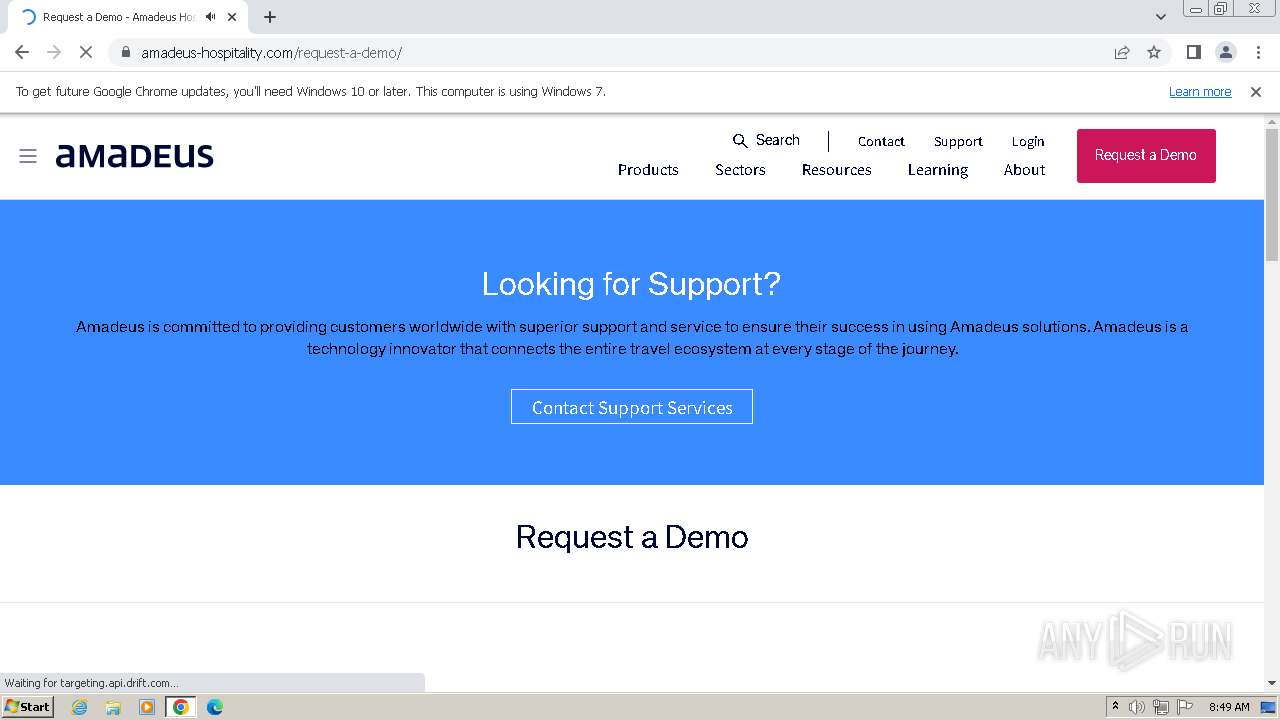Open the Windows Start menu
This screenshot has height=720, width=1280.
click(x=28, y=706)
